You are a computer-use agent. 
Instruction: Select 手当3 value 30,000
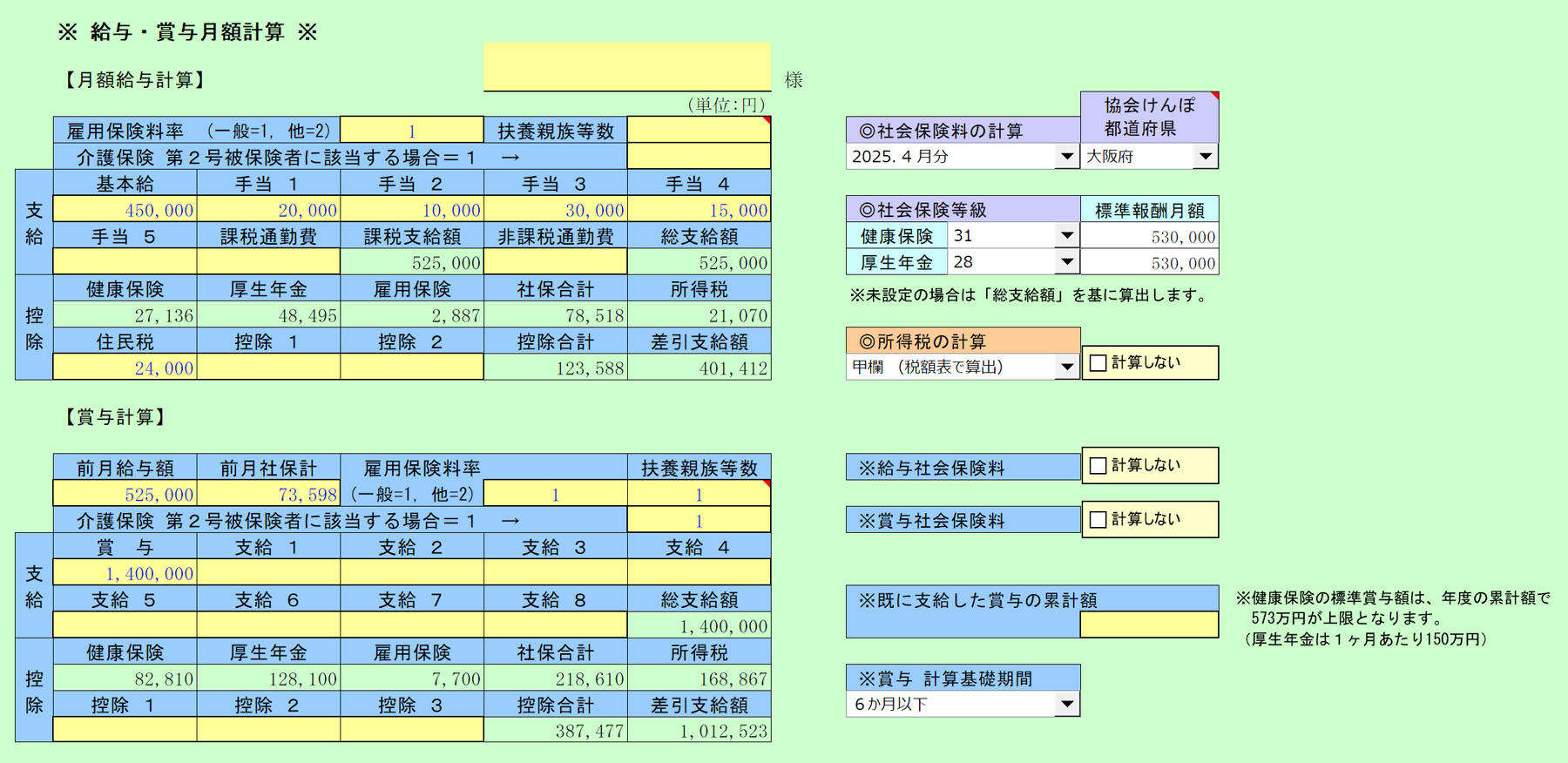click(x=556, y=210)
